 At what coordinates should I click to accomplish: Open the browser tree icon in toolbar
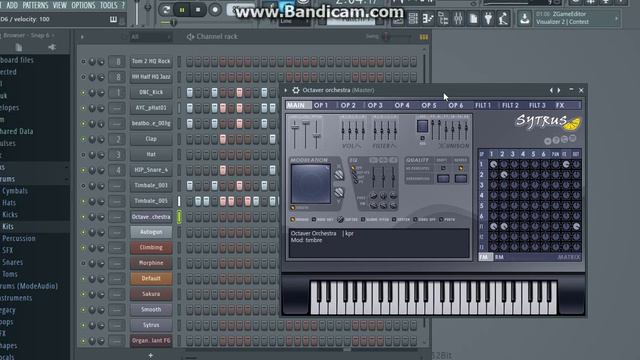click(443, 19)
